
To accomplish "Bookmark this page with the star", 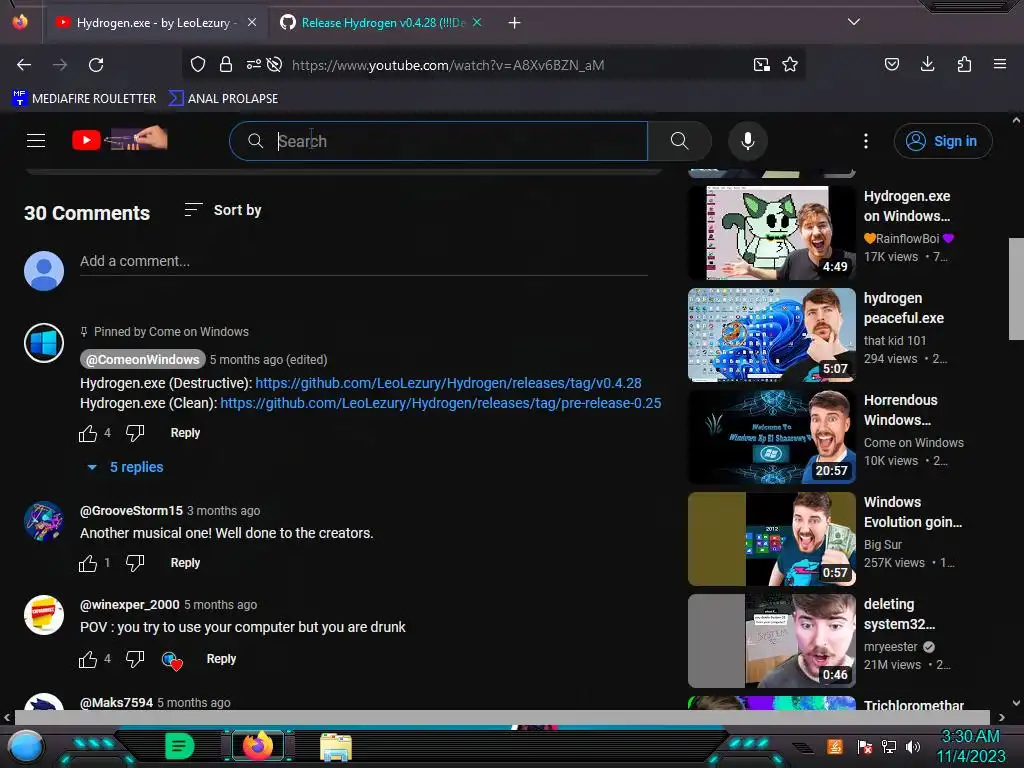I will coord(790,64).
